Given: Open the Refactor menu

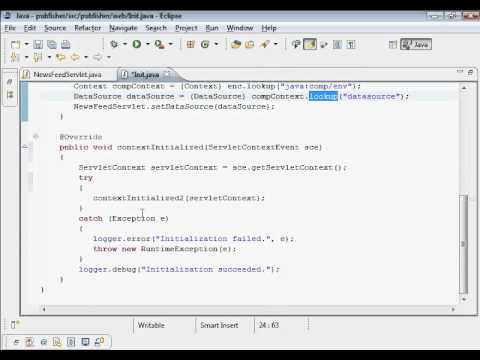Looking at the screenshot, I should 88,28.
